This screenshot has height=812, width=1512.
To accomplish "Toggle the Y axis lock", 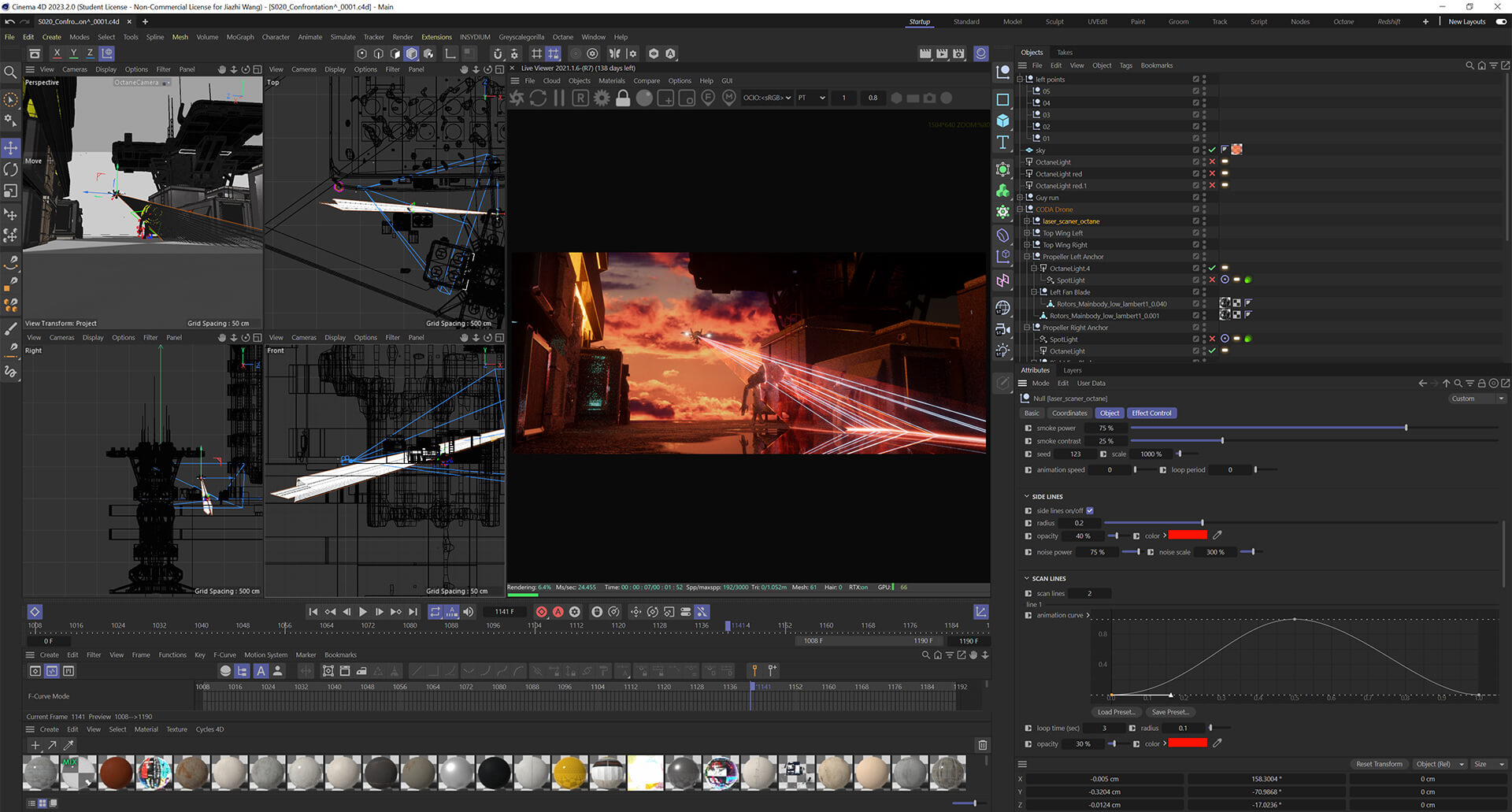I will pyautogui.click(x=73, y=54).
